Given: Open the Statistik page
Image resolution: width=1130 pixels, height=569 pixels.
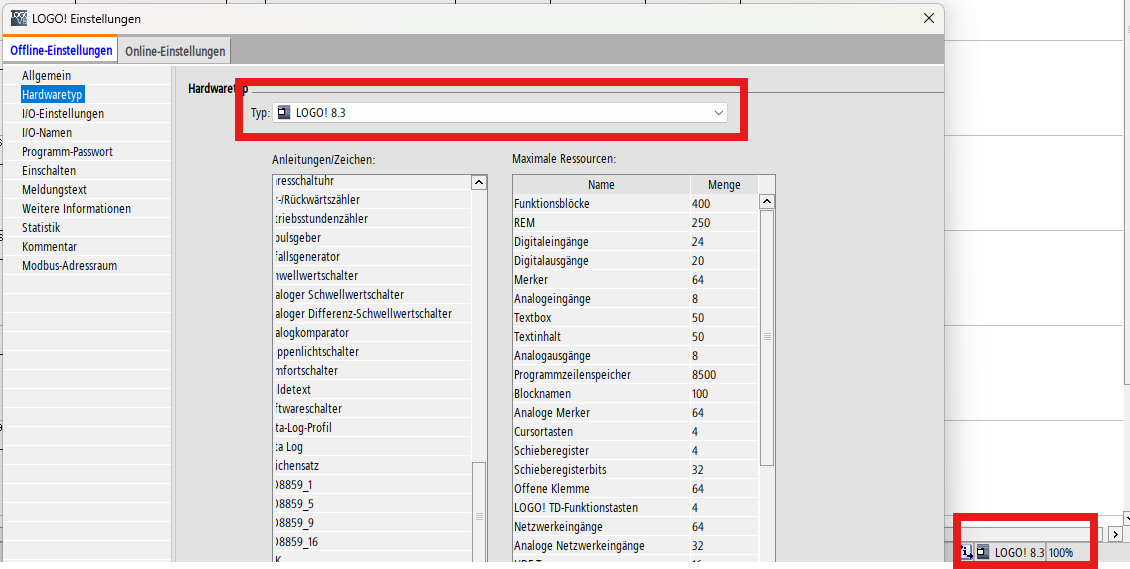Looking at the screenshot, I should [41, 228].
